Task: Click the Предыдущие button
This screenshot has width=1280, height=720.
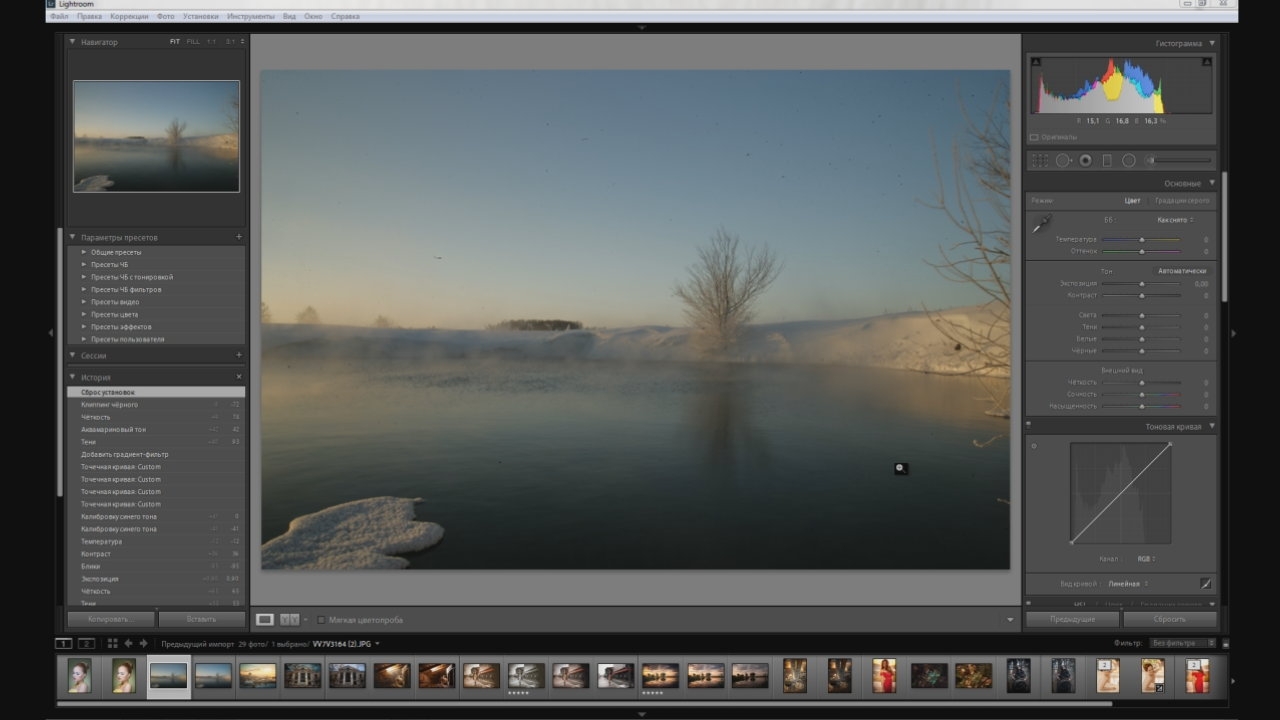Action: 1072,620
